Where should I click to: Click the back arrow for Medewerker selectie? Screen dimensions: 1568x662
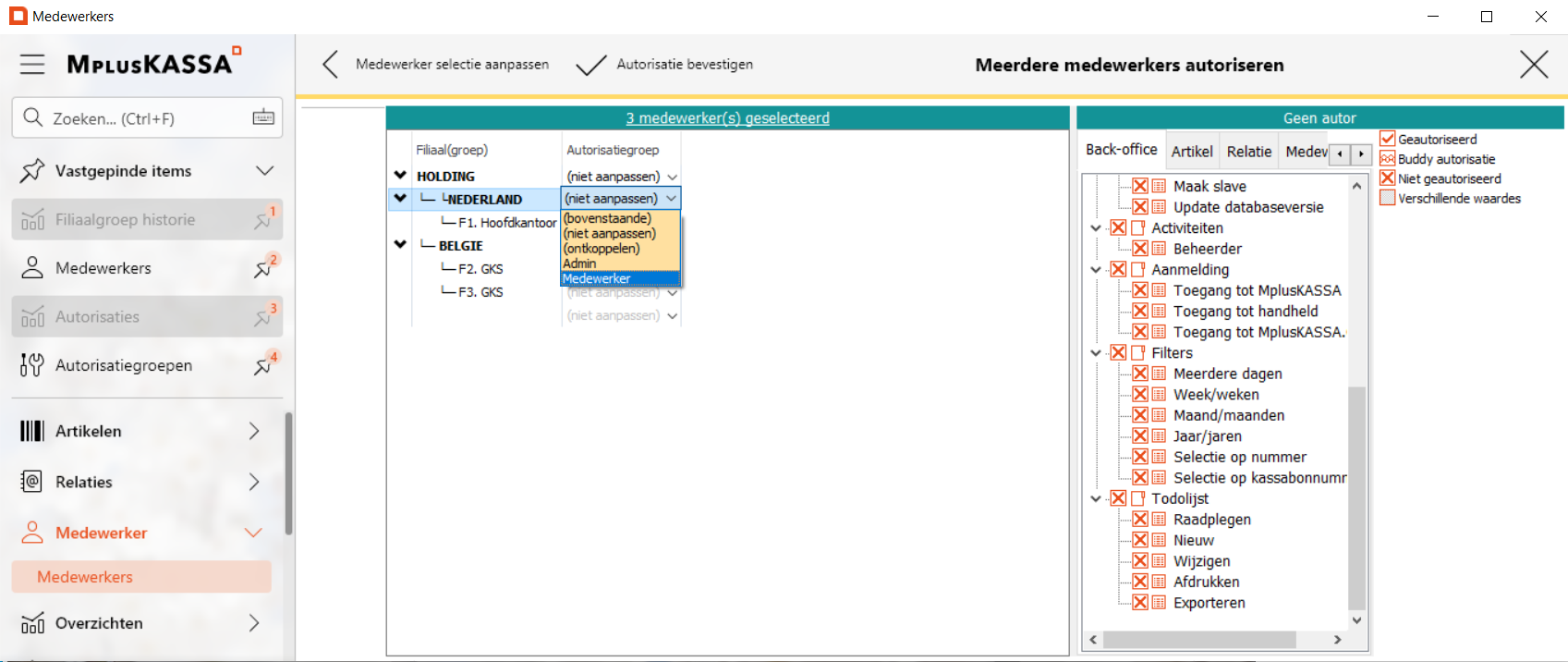tap(331, 64)
